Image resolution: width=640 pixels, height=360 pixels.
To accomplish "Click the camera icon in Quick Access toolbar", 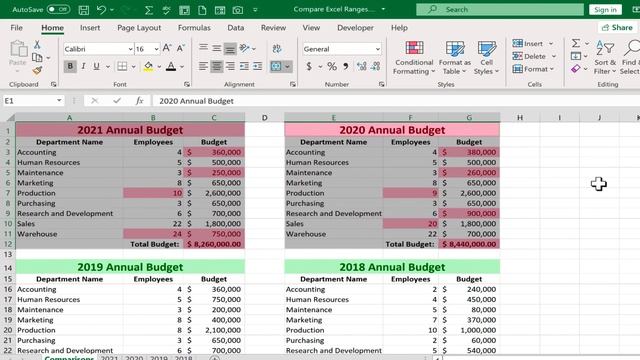I will pos(238,10).
